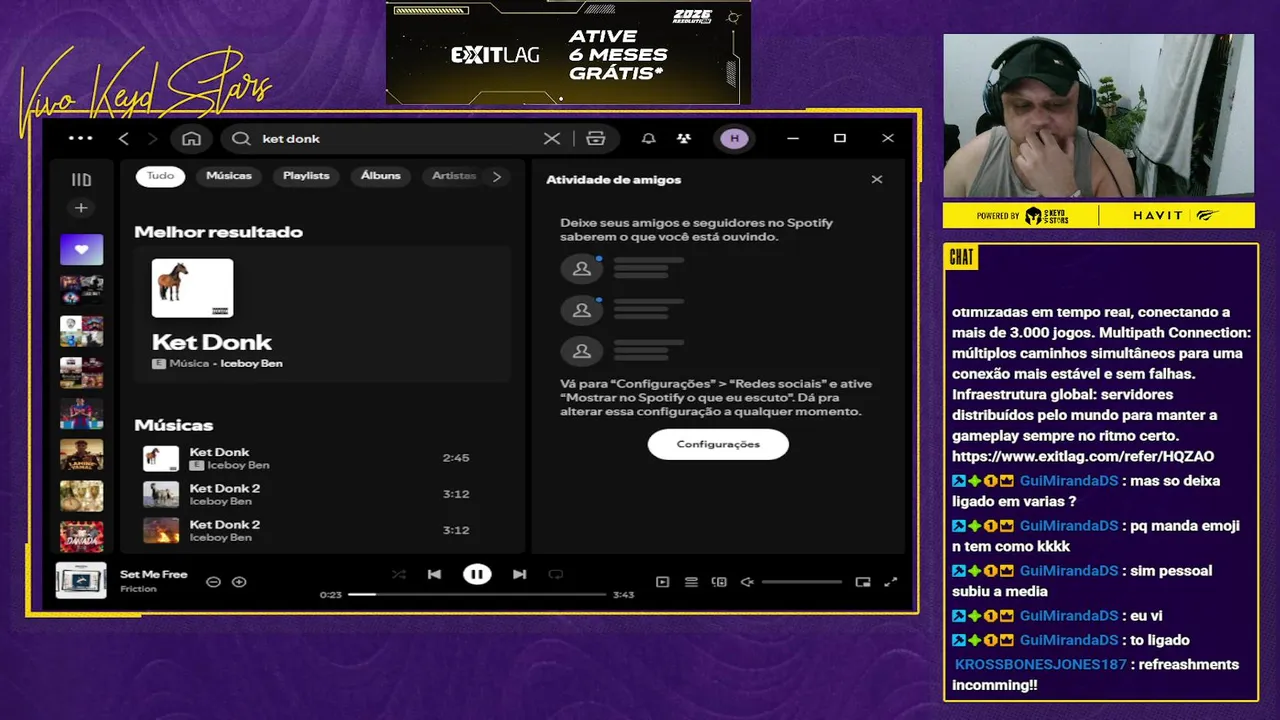Click the minus-circle icon beside Set Me Free
This screenshot has width=1280, height=720.
pyautogui.click(x=213, y=581)
